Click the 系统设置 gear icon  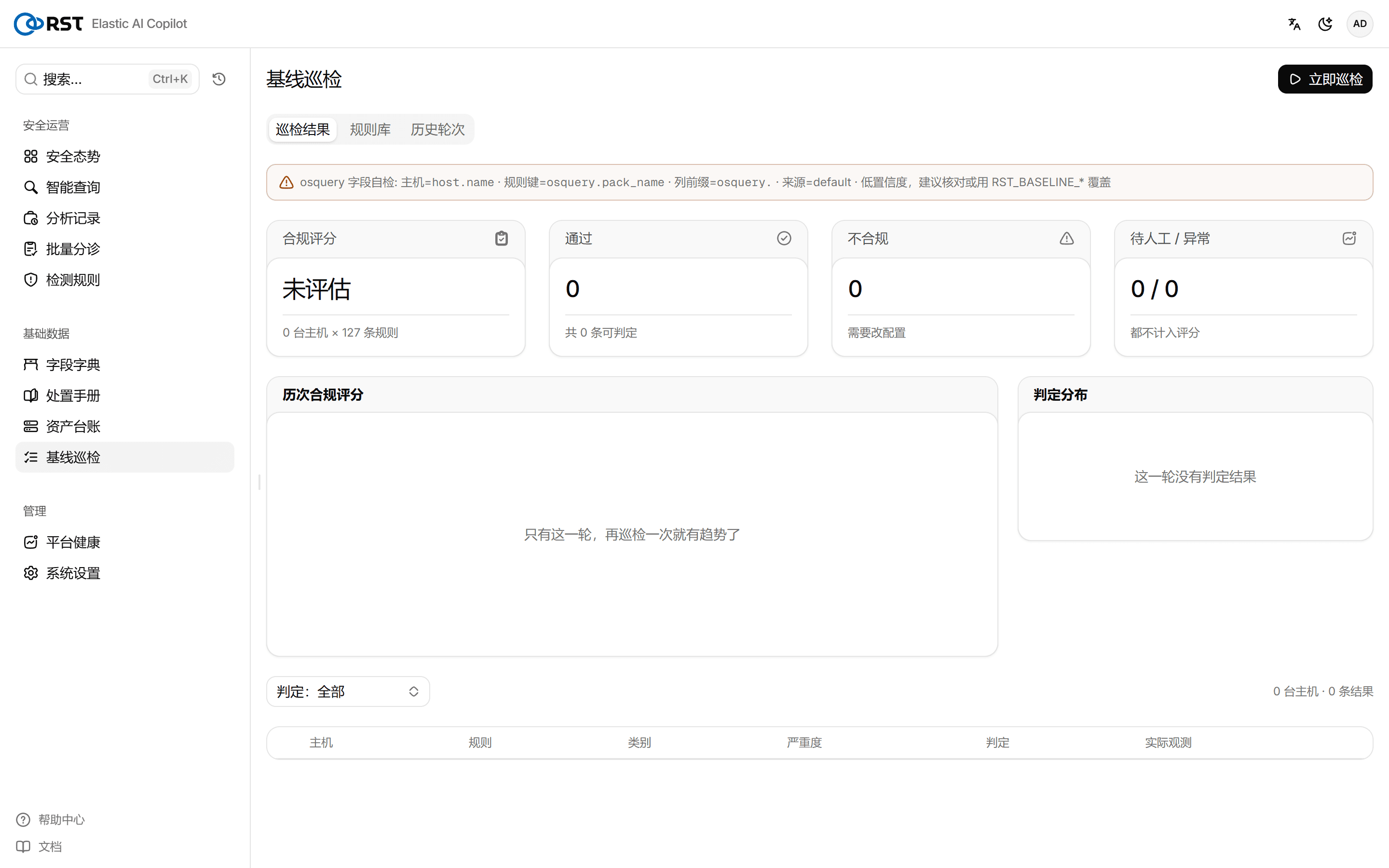click(31, 573)
